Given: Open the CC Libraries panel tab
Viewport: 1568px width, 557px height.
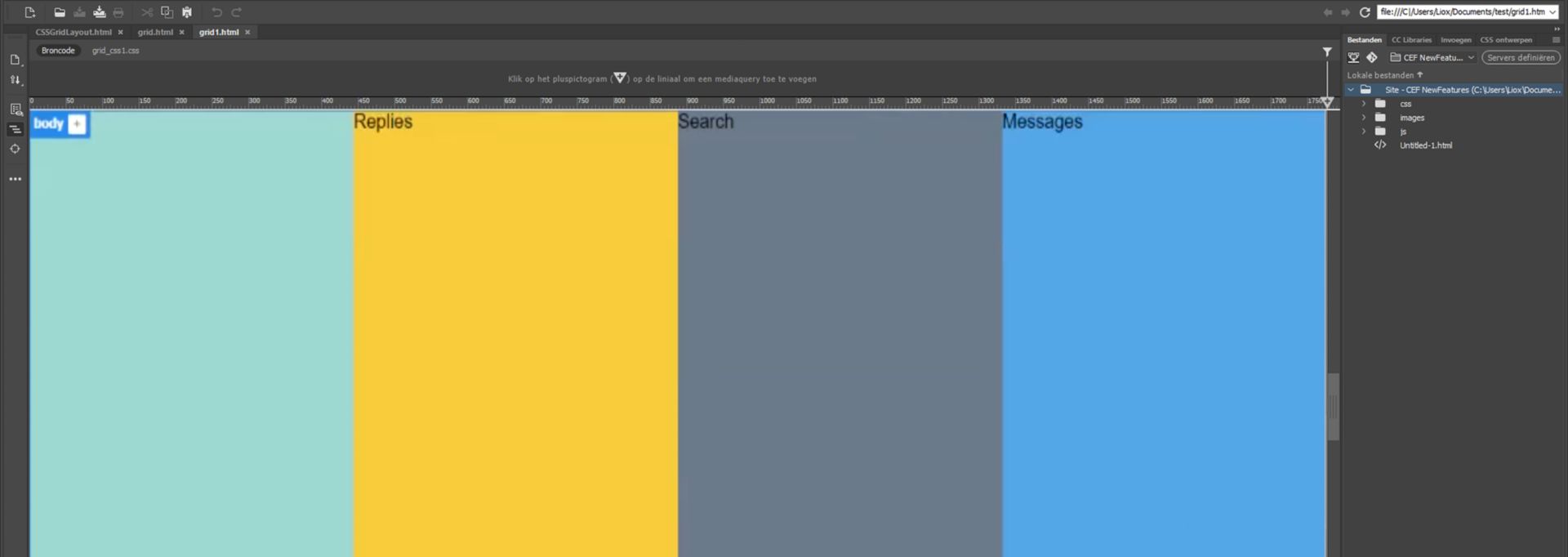Looking at the screenshot, I should [x=1411, y=40].
